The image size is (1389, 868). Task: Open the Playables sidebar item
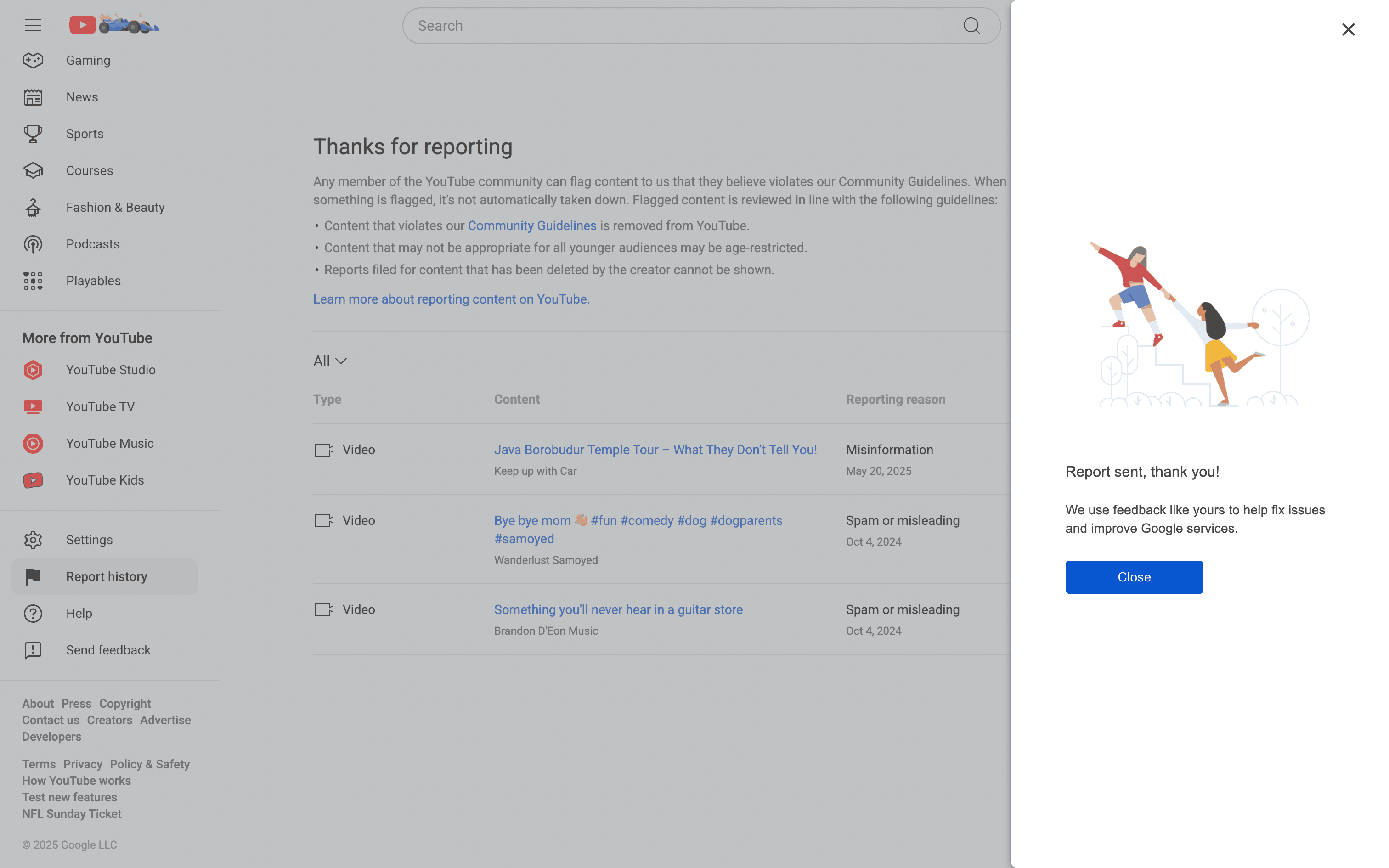coord(93,281)
